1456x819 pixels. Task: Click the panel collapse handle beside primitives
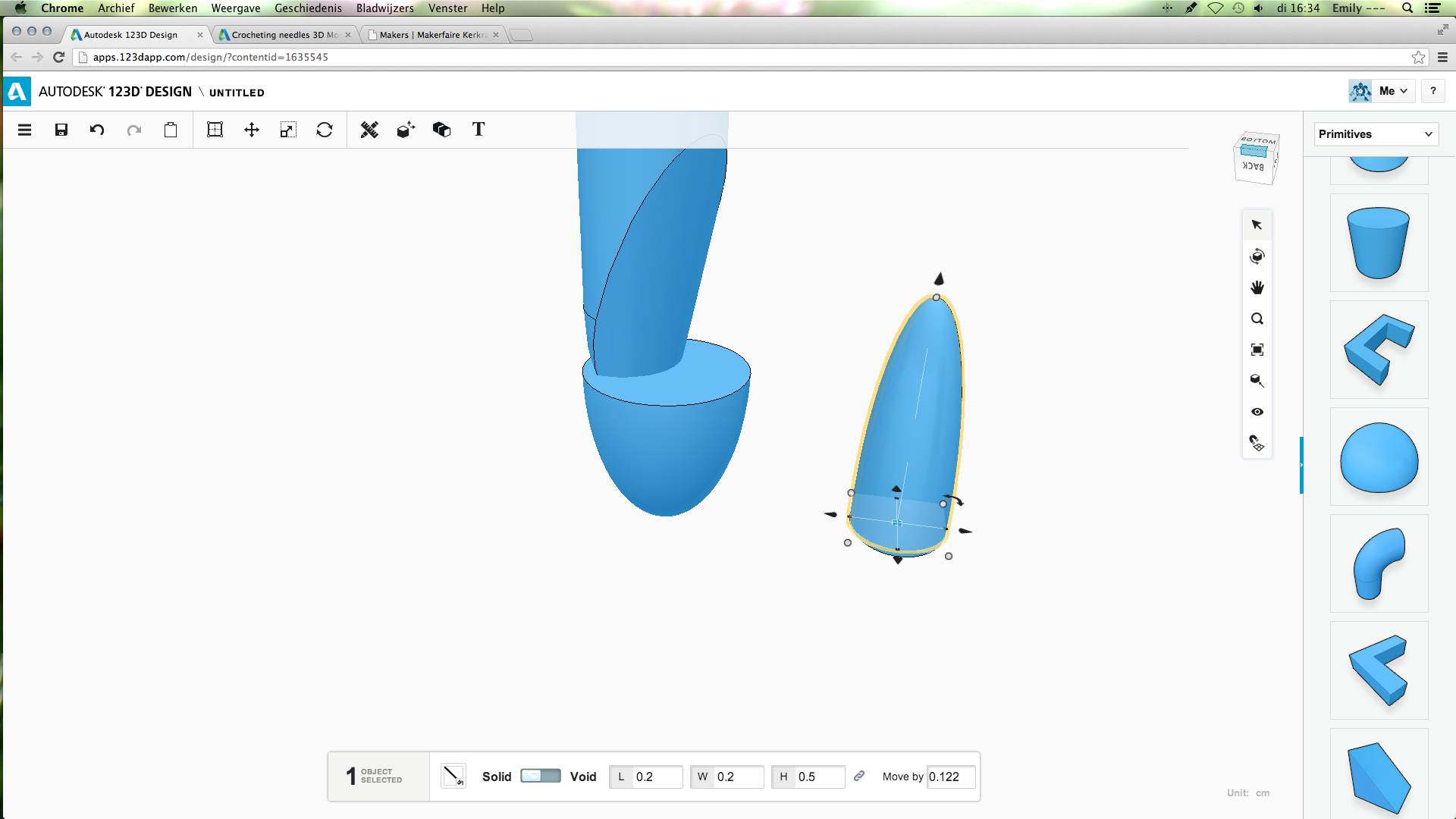pos(1301,465)
